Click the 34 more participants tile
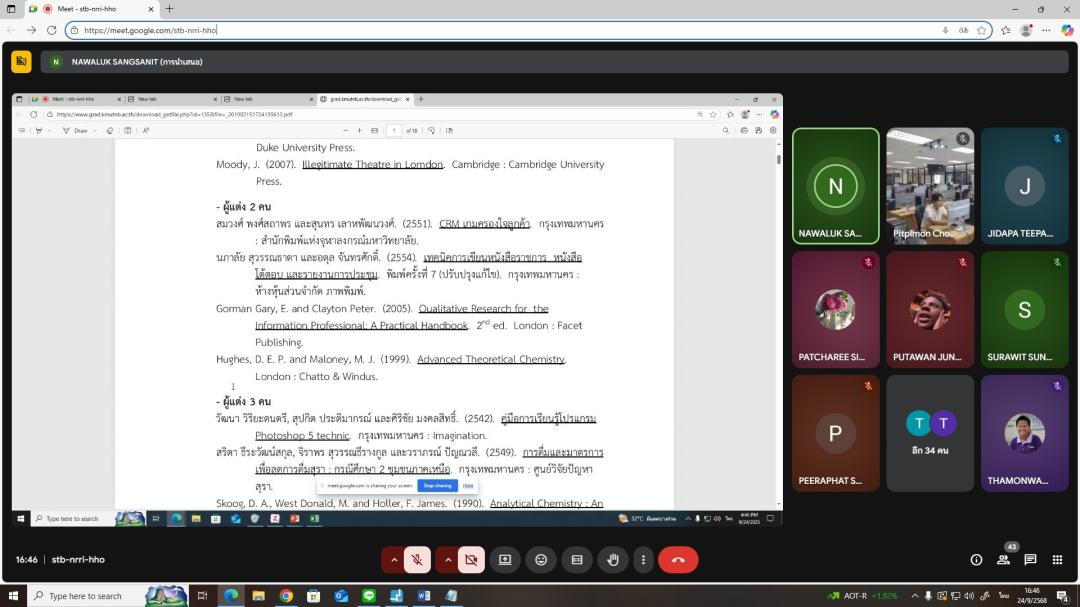The image size is (1080, 607). 930,433
